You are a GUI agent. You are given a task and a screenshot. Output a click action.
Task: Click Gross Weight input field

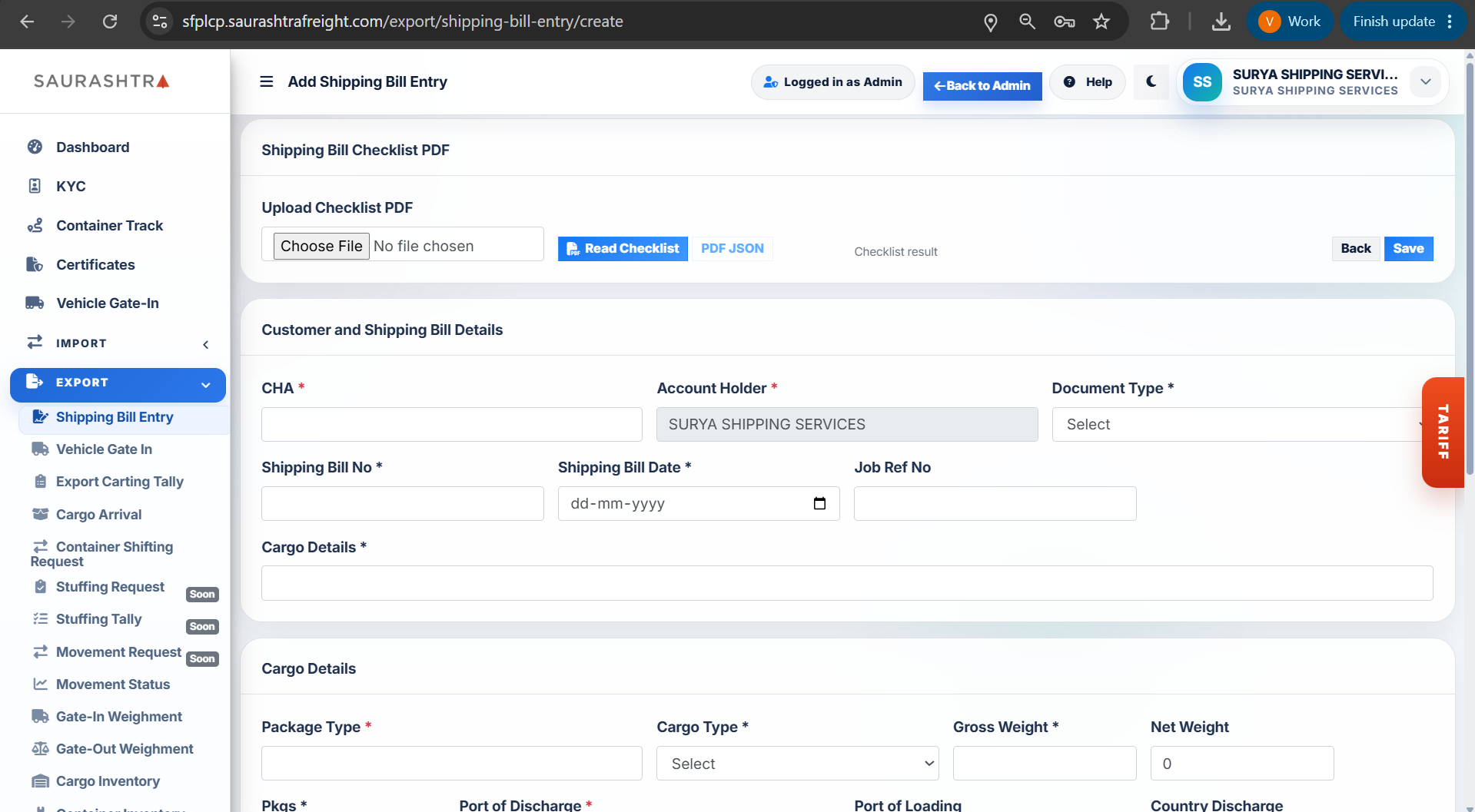1045,763
